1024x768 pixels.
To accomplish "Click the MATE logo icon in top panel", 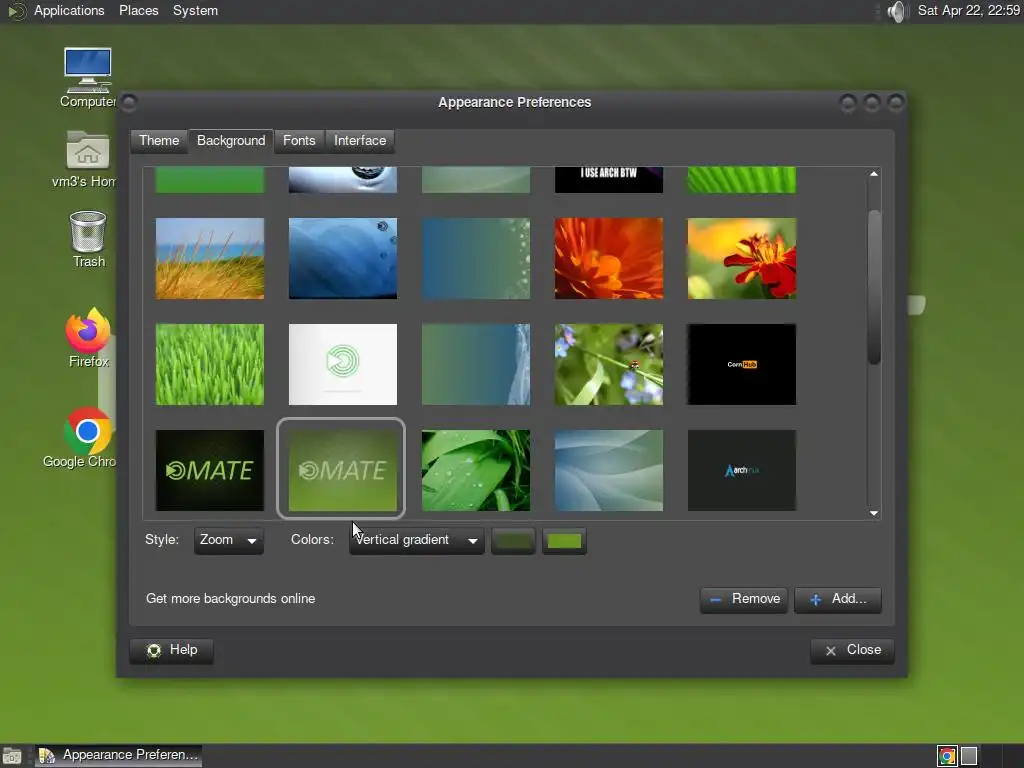I will 16,11.
